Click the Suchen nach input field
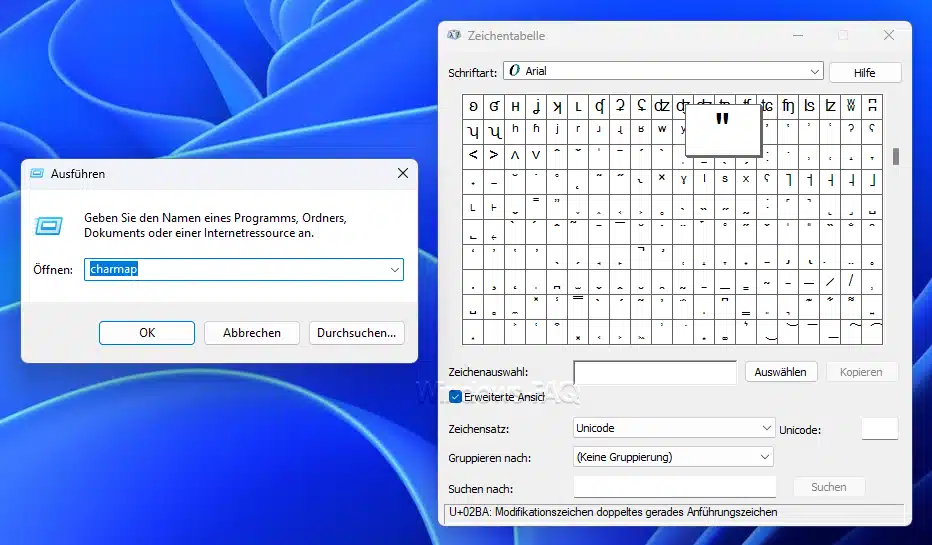The width and height of the screenshot is (932, 545). (675, 487)
